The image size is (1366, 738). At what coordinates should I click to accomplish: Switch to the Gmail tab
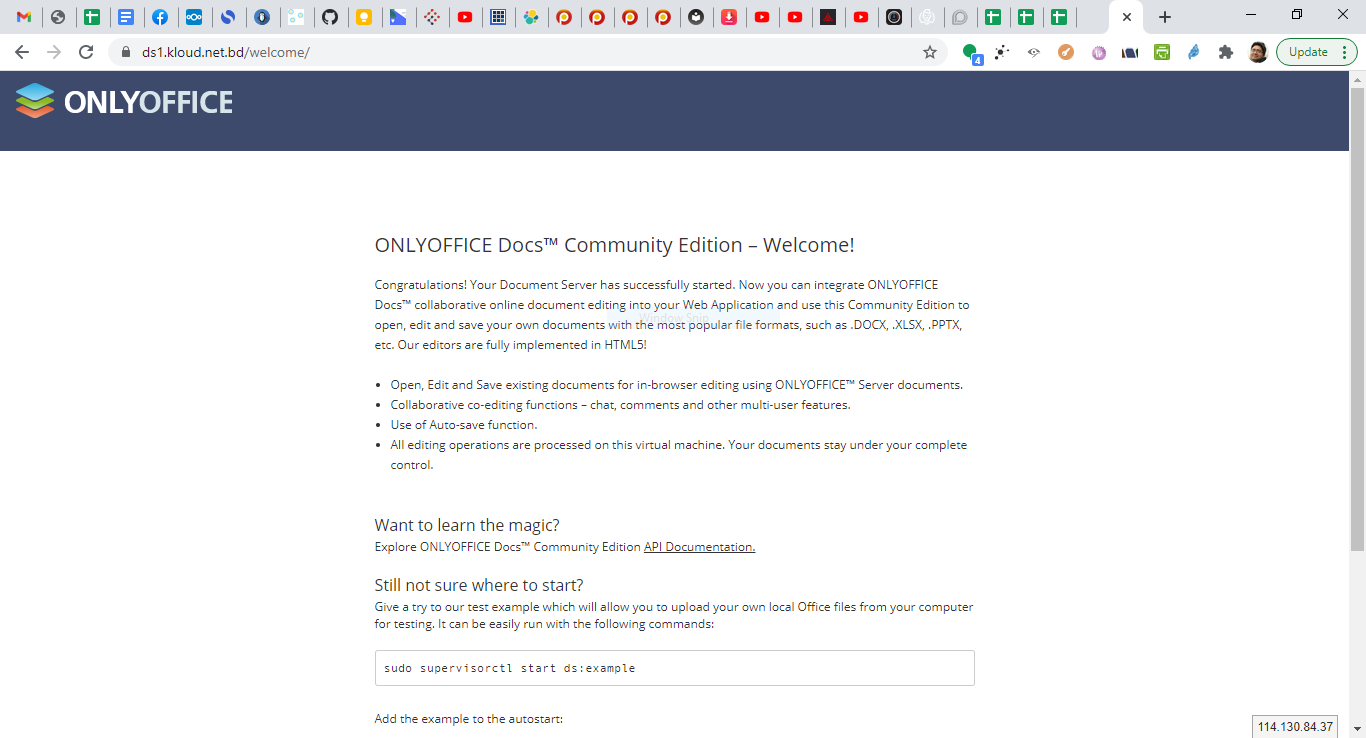(24, 17)
